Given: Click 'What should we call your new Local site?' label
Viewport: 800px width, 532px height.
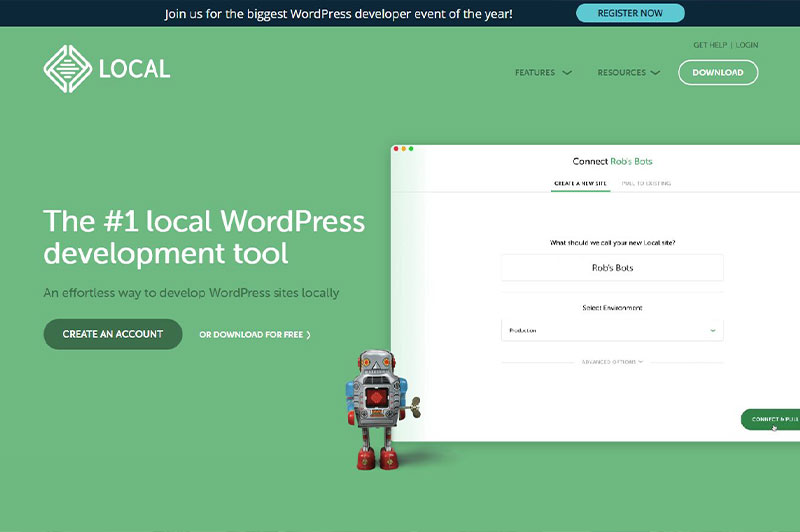Looking at the screenshot, I should point(612,243).
